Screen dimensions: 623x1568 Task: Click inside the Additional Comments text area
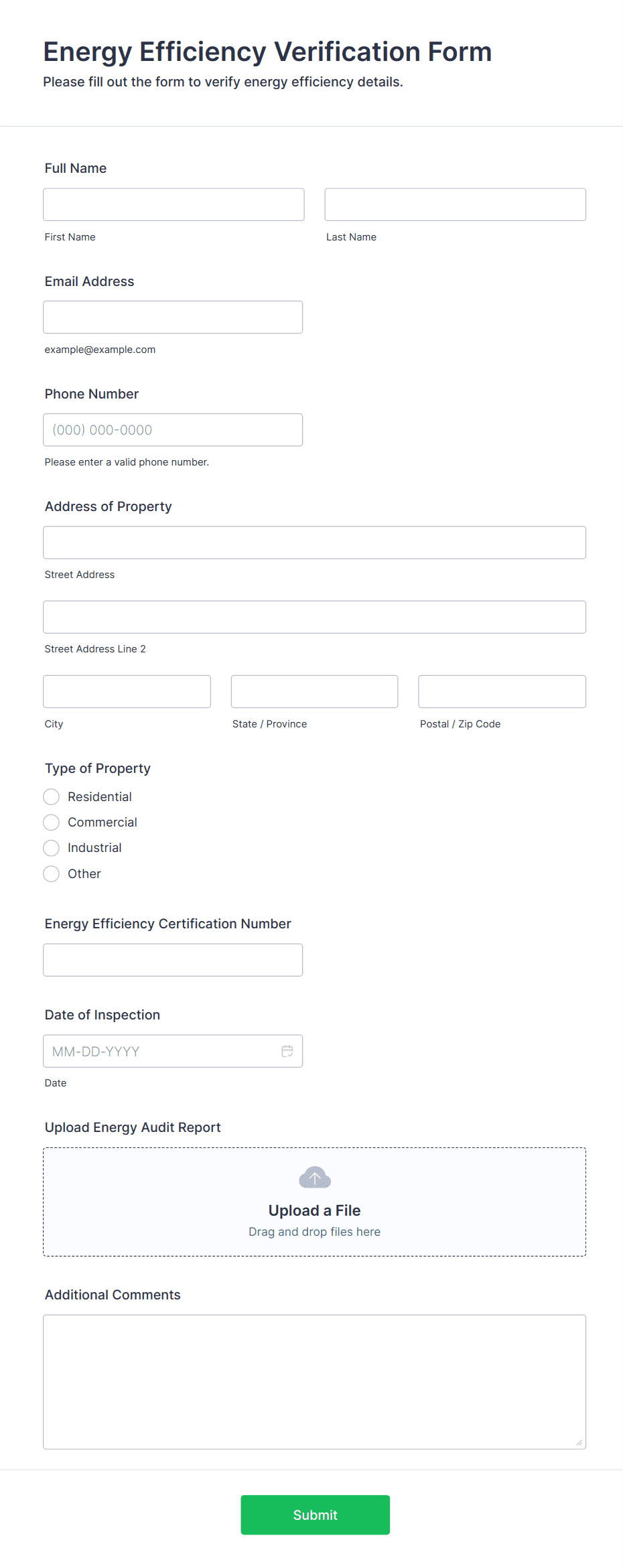pos(315,1382)
